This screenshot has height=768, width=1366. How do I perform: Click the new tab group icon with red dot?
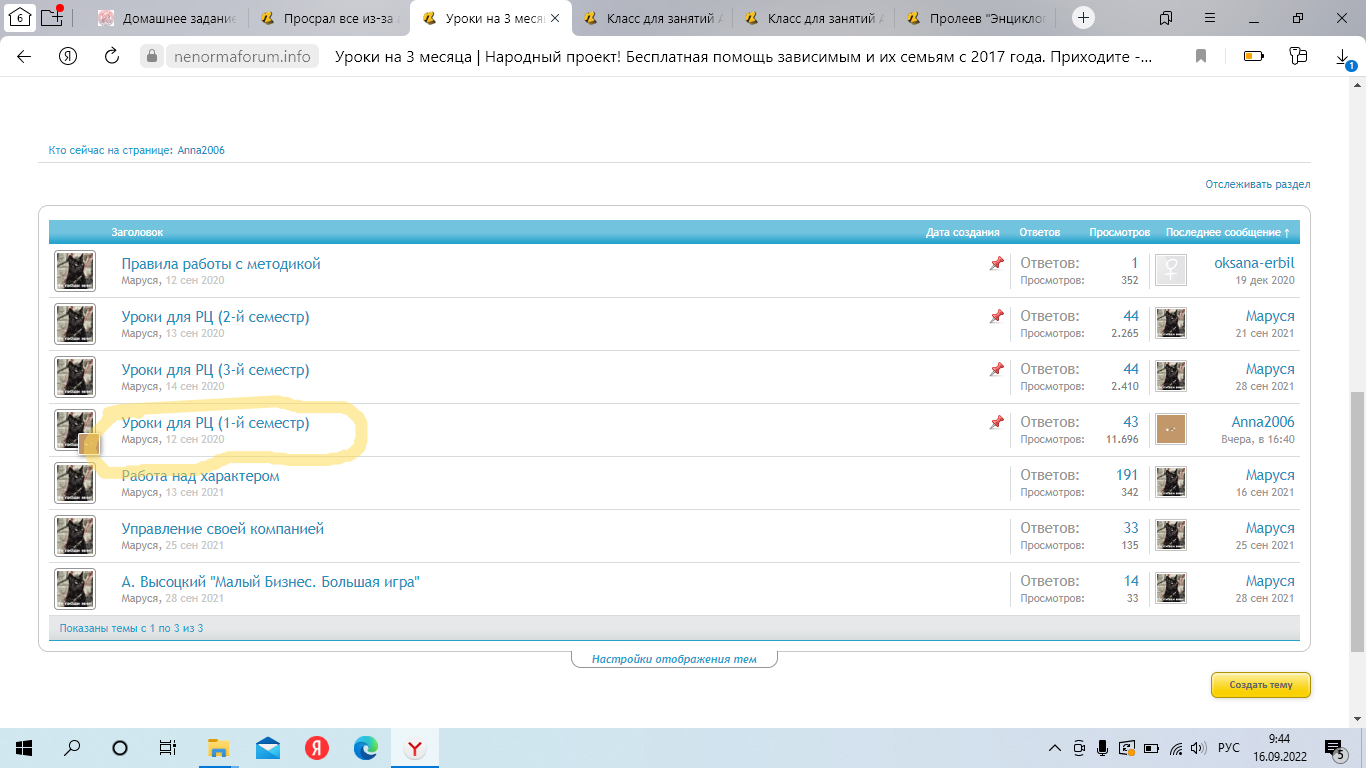(x=53, y=17)
